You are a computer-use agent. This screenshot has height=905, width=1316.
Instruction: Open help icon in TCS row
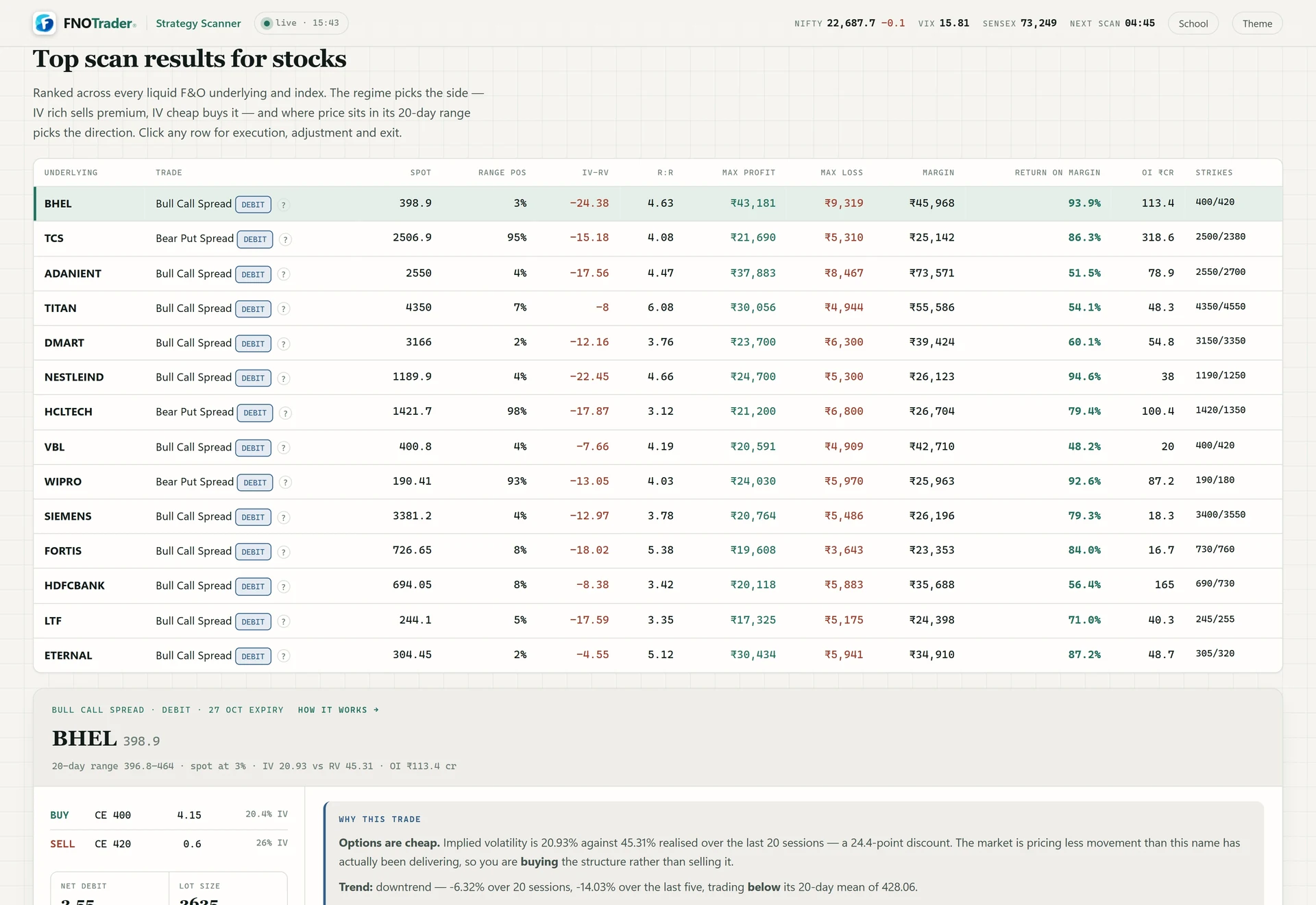(285, 239)
